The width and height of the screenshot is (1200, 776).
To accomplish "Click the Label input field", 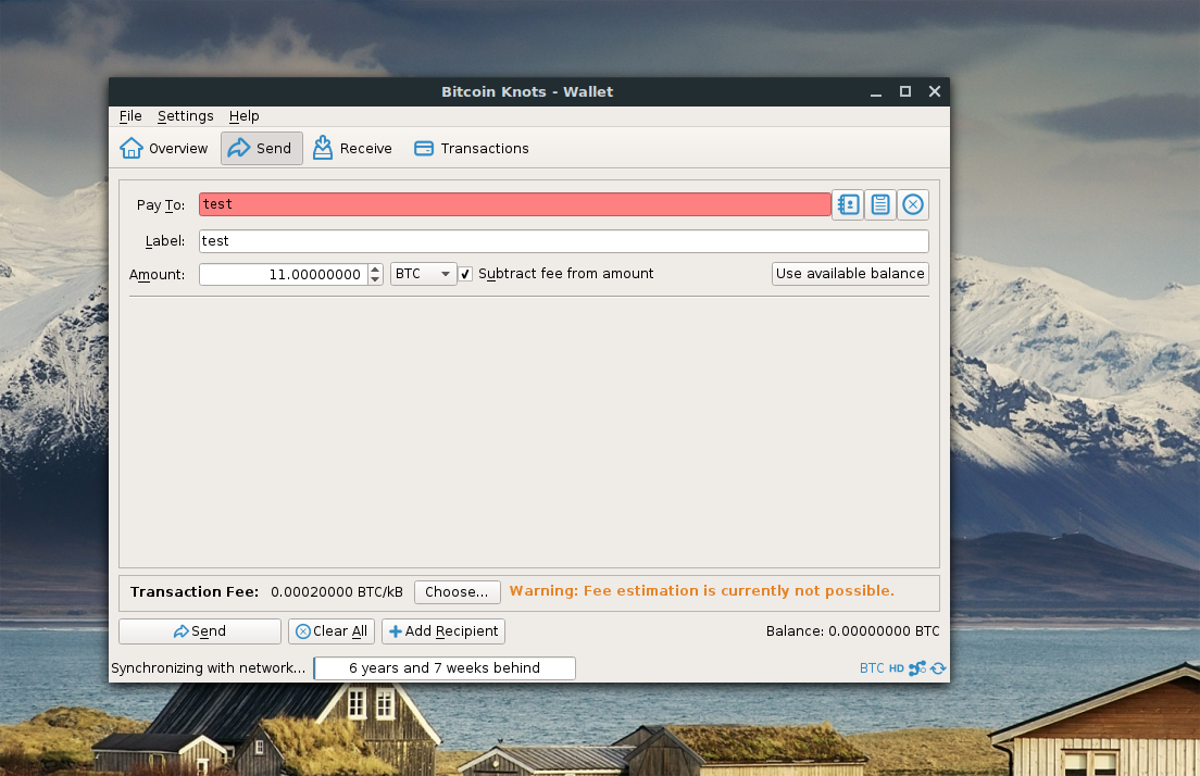I will (x=564, y=241).
